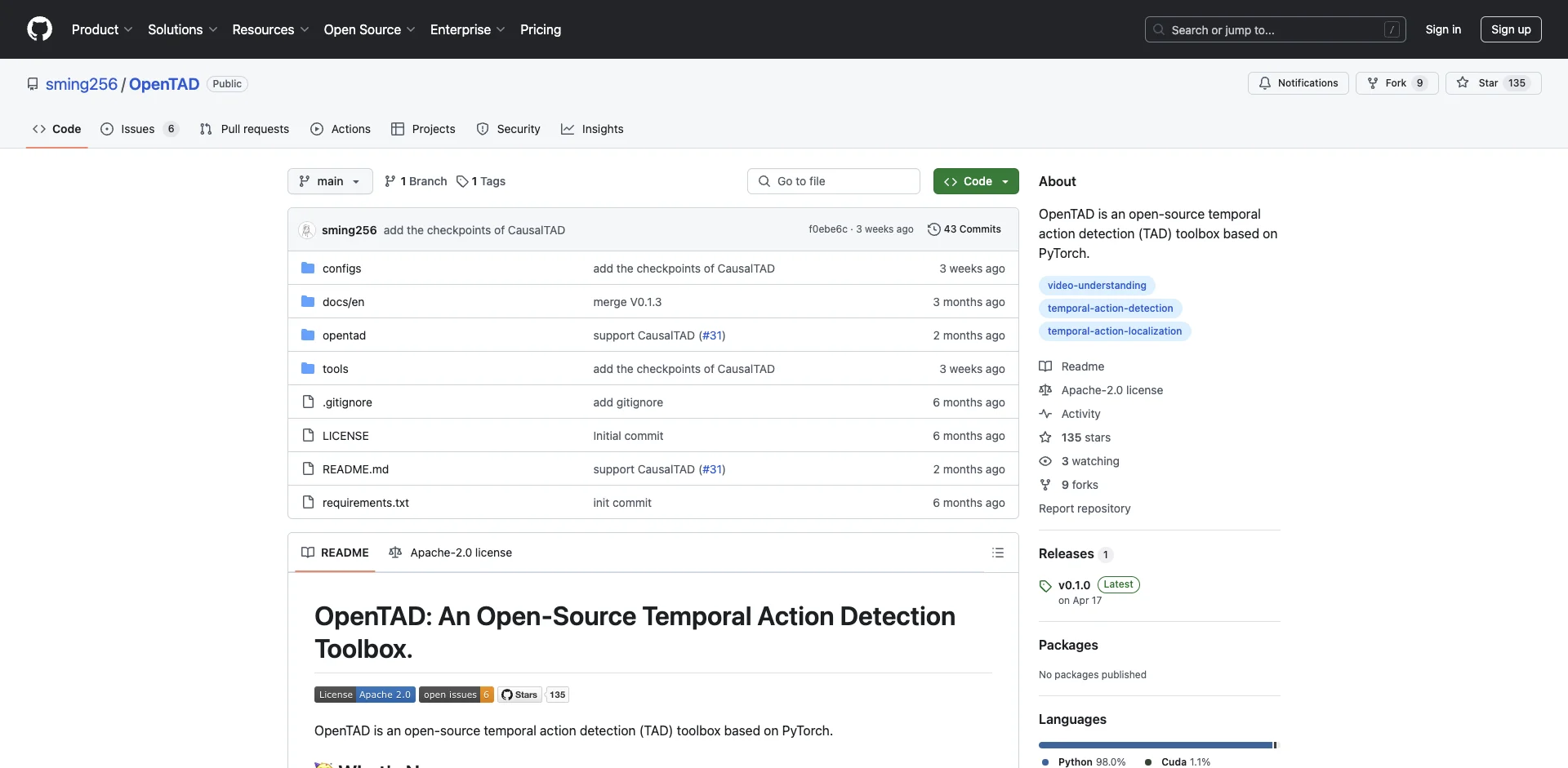Open the Insights tab
Viewport: 1568px width, 768px height.
[x=592, y=129]
